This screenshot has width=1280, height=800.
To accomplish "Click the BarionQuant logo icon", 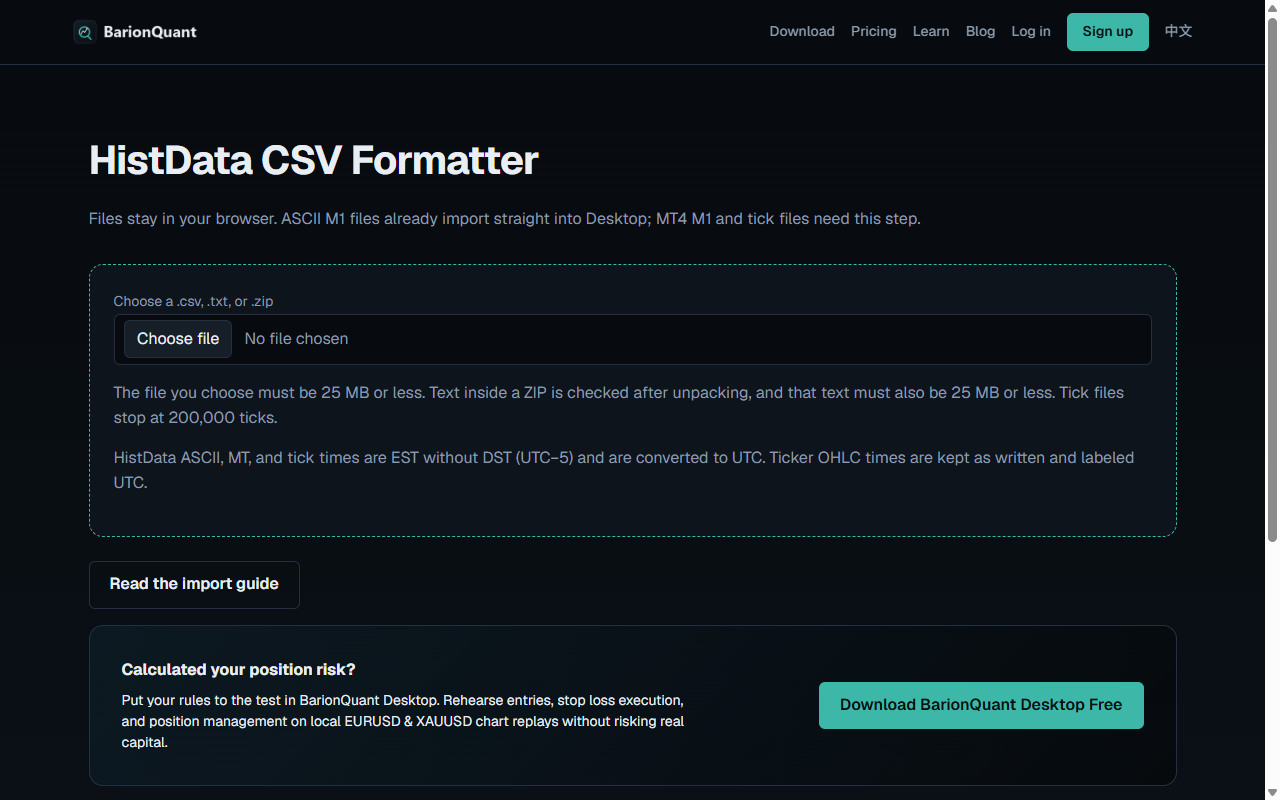I will (x=85, y=32).
